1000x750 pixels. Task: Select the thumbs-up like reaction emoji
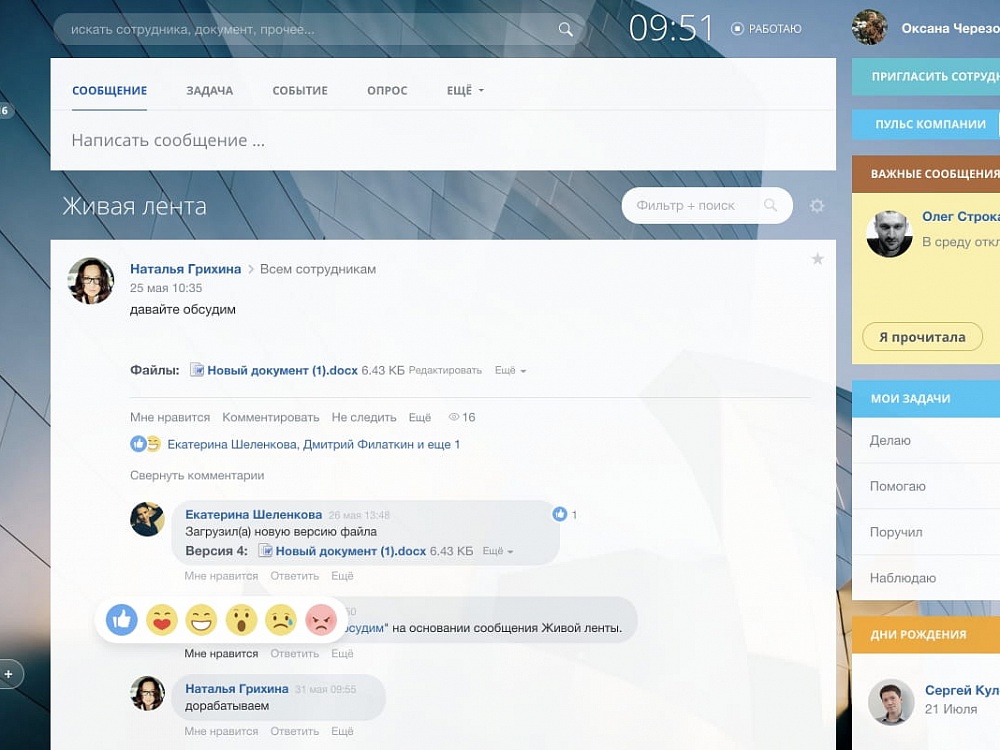121,619
